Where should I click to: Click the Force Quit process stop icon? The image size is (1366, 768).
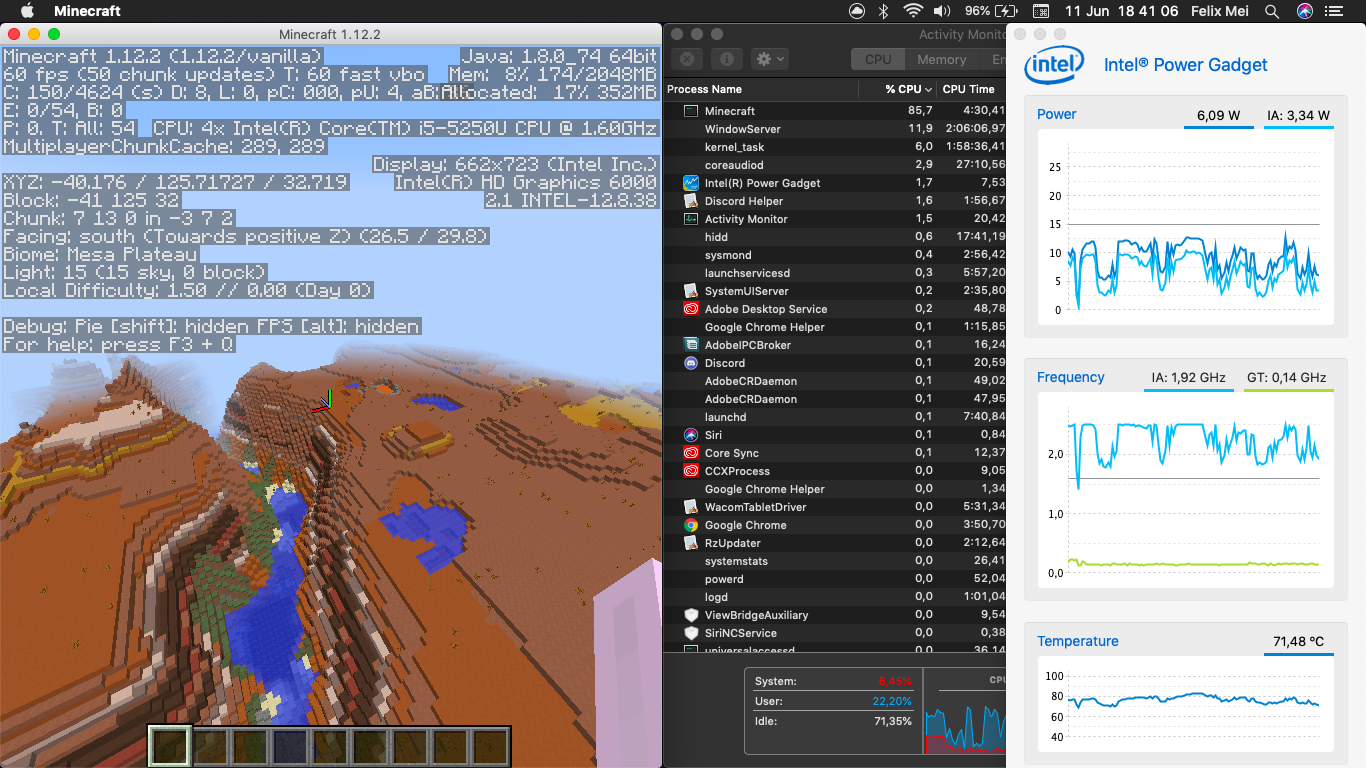(688, 60)
